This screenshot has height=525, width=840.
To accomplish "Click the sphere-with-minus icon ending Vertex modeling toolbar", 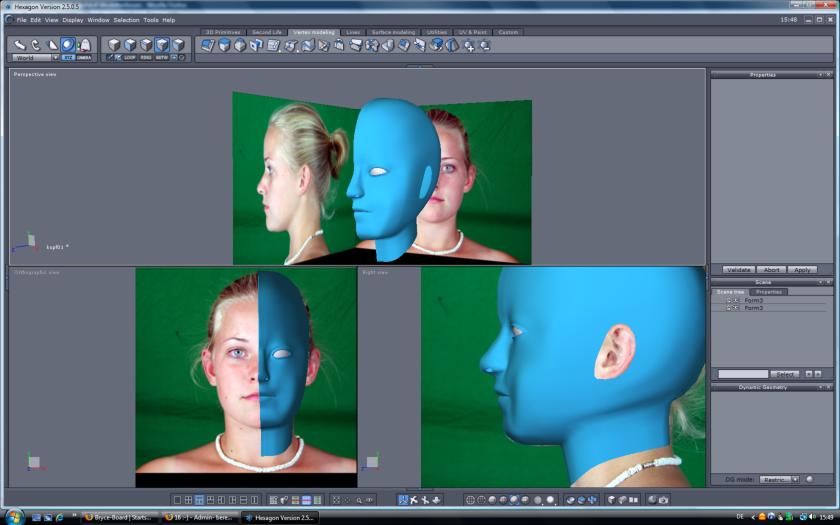I will pos(485,46).
